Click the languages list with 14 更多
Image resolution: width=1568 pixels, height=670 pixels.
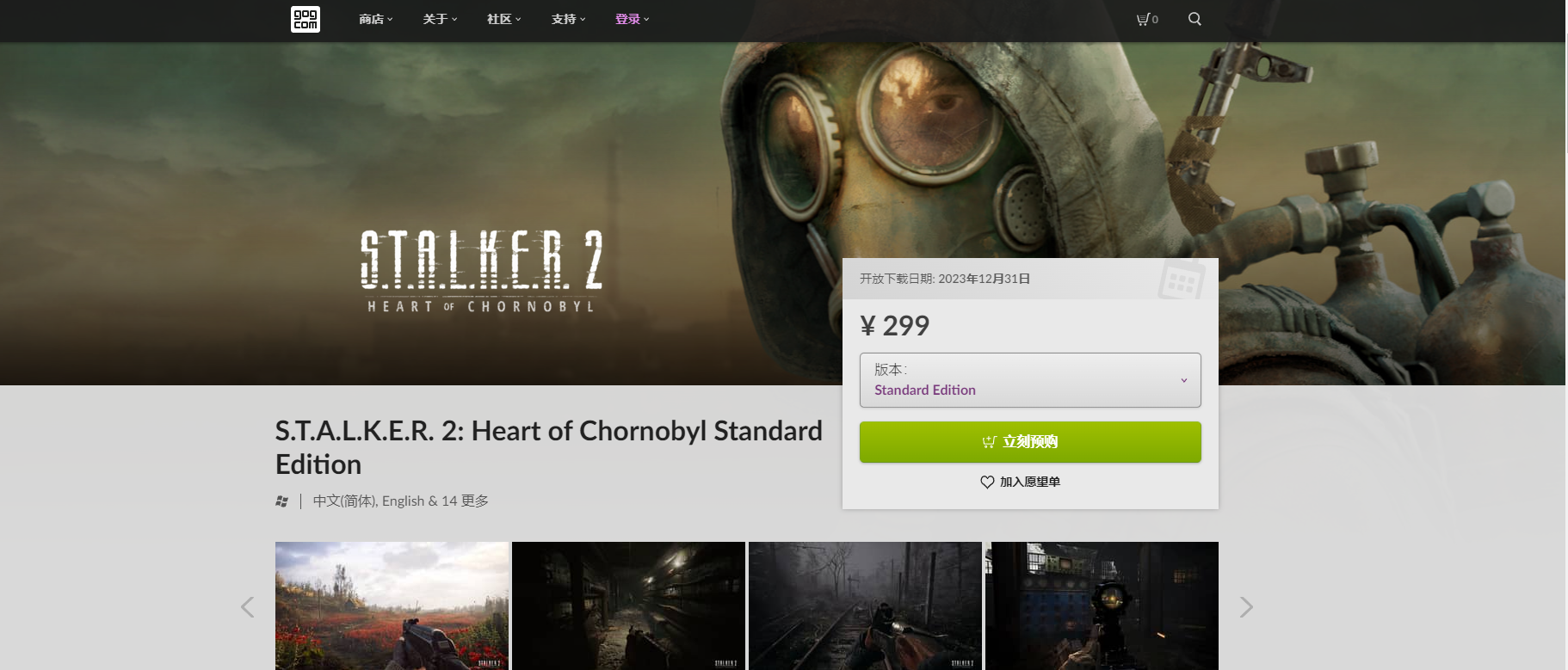(401, 501)
